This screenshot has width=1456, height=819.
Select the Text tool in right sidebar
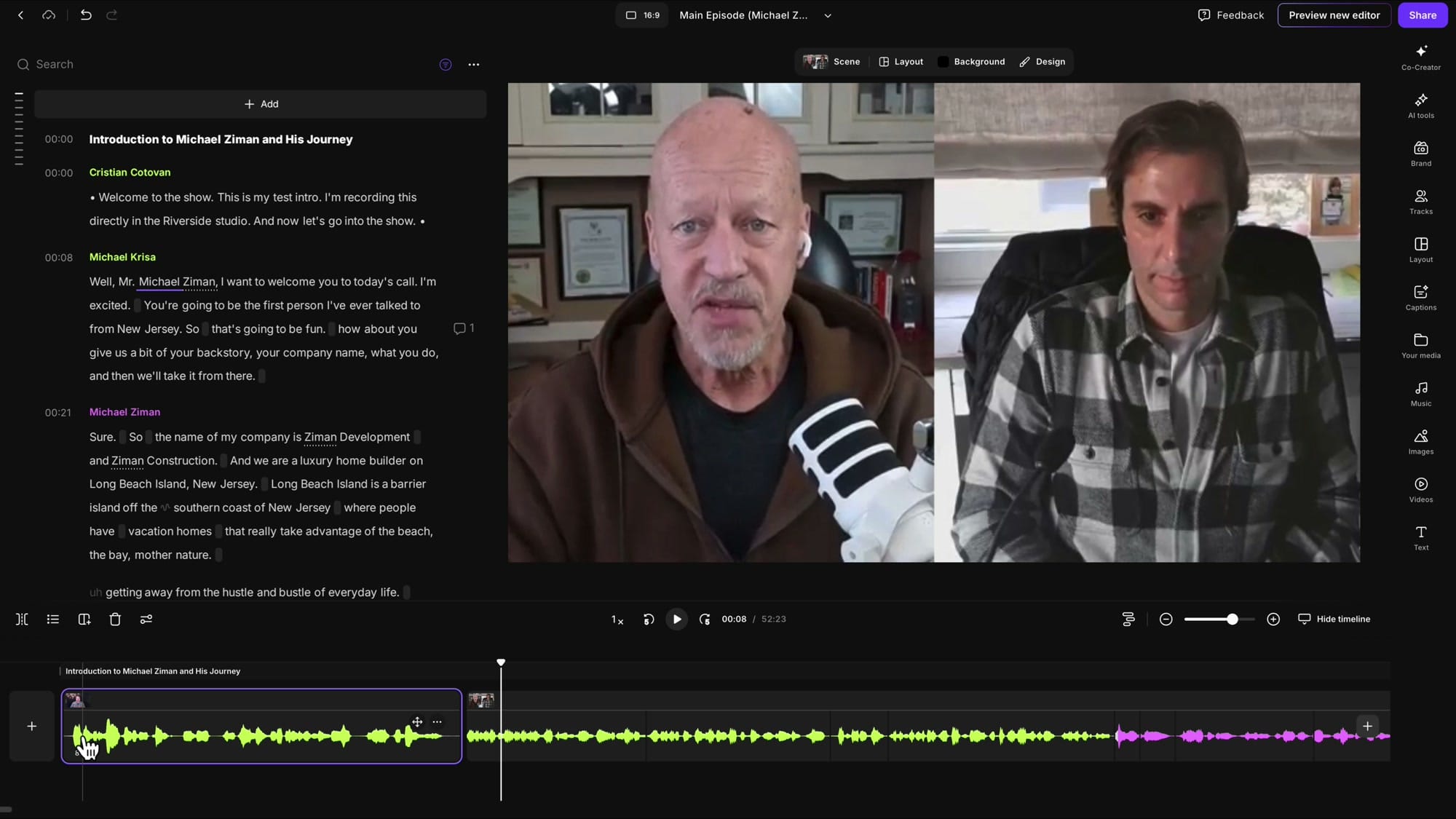[x=1420, y=537]
